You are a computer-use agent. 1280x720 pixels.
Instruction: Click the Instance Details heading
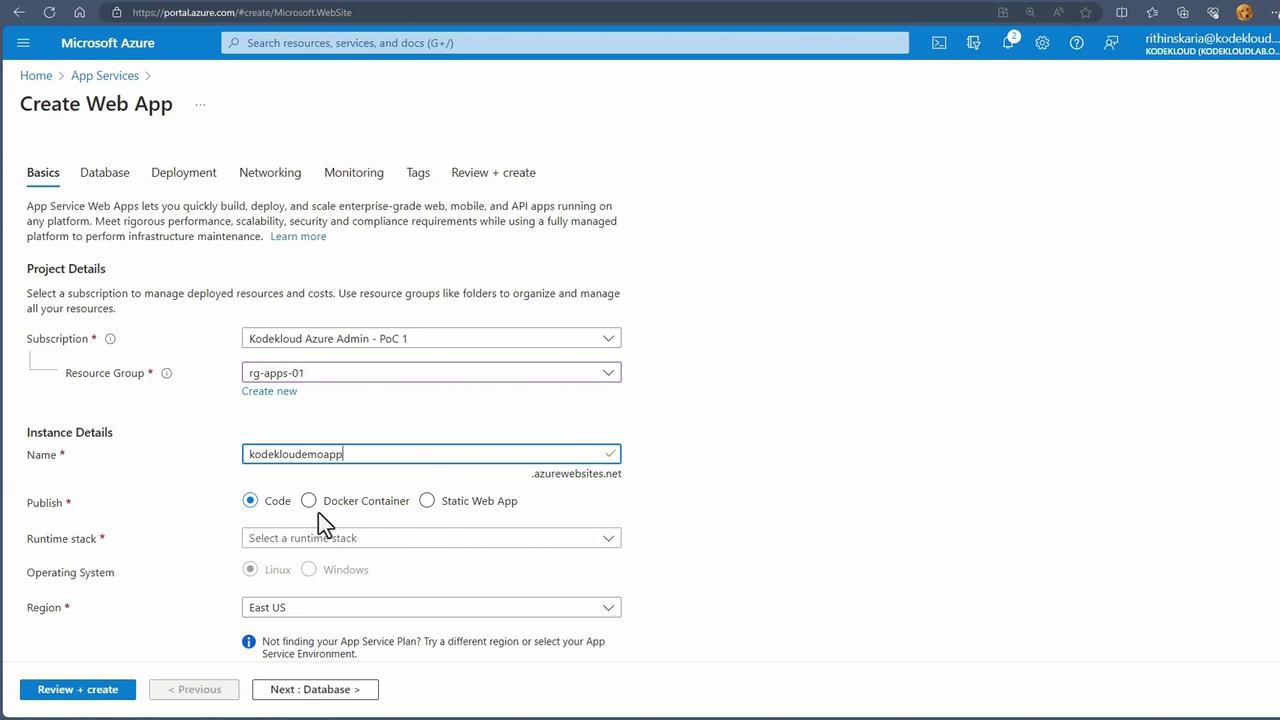(70, 433)
